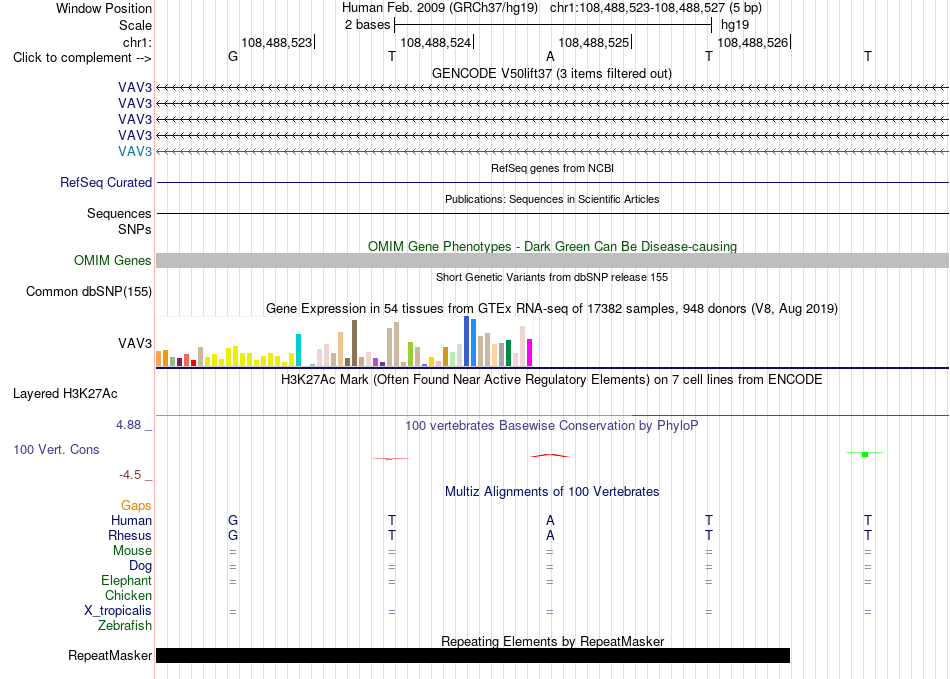Click the magenta bar ending the GTEx chart
This screenshot has height=679, width=950.
coord(530,353)
